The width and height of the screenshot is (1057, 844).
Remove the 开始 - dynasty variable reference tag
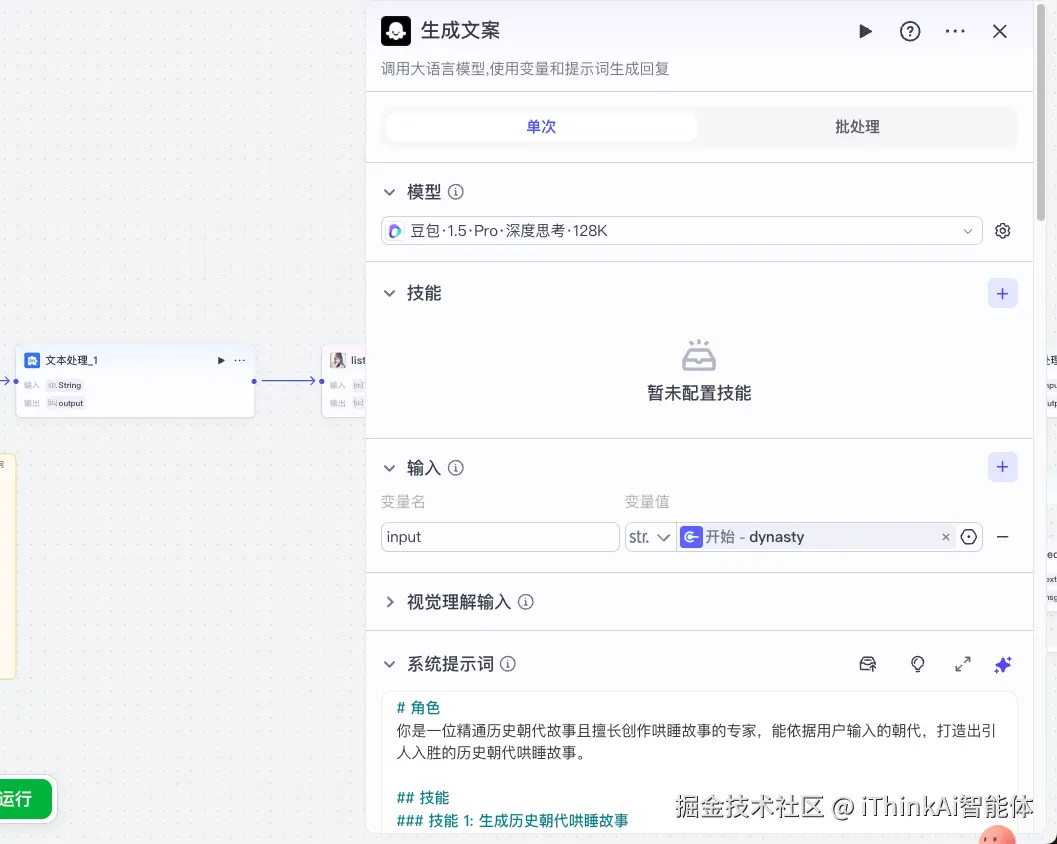tap(945, 537)
